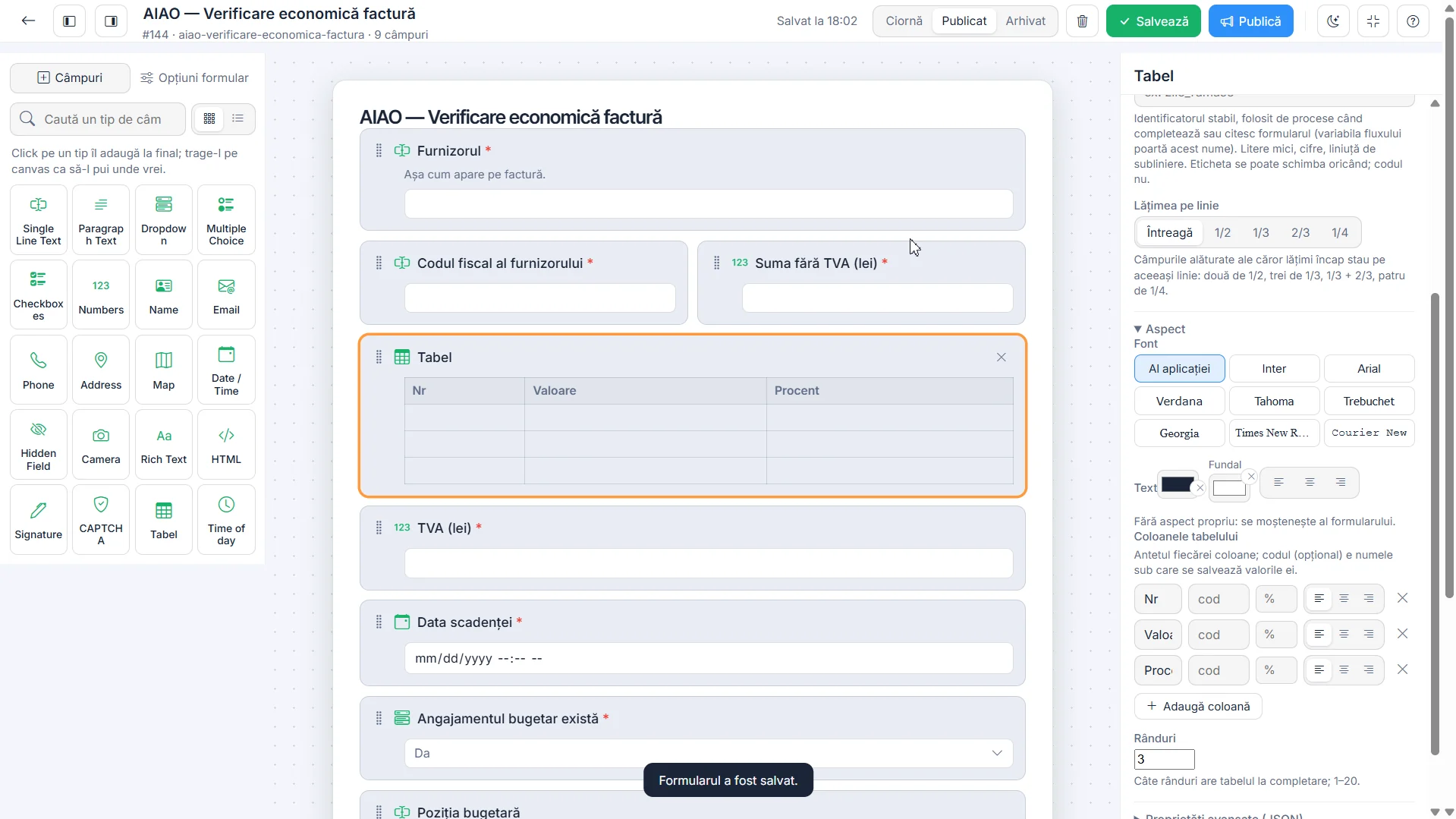Collapse the Aspect section
The image size is (1456, 819).
[x=1159, y=329]
